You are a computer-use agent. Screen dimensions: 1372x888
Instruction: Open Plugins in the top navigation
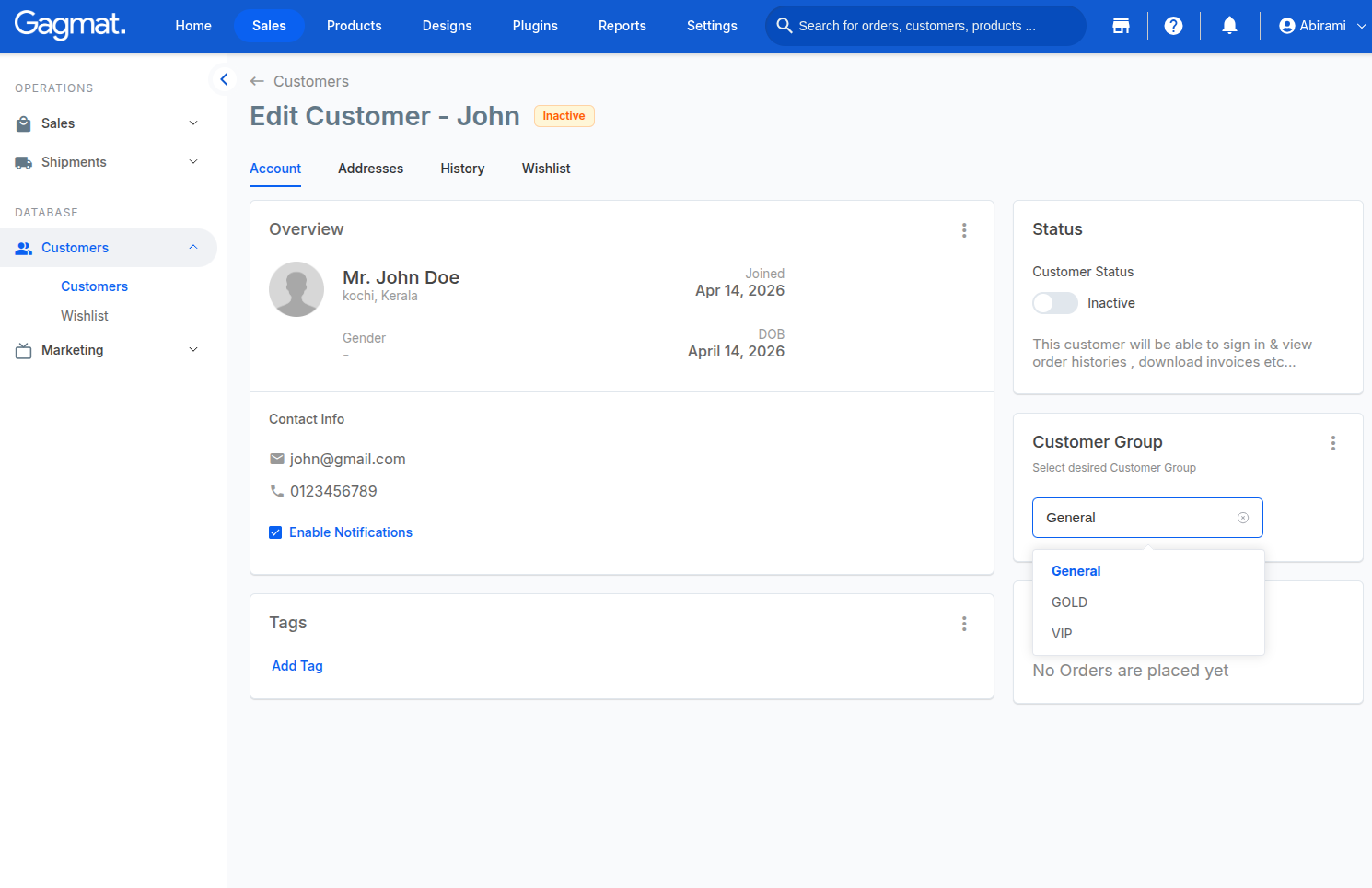pyautogui.click(x=535, y=26)
